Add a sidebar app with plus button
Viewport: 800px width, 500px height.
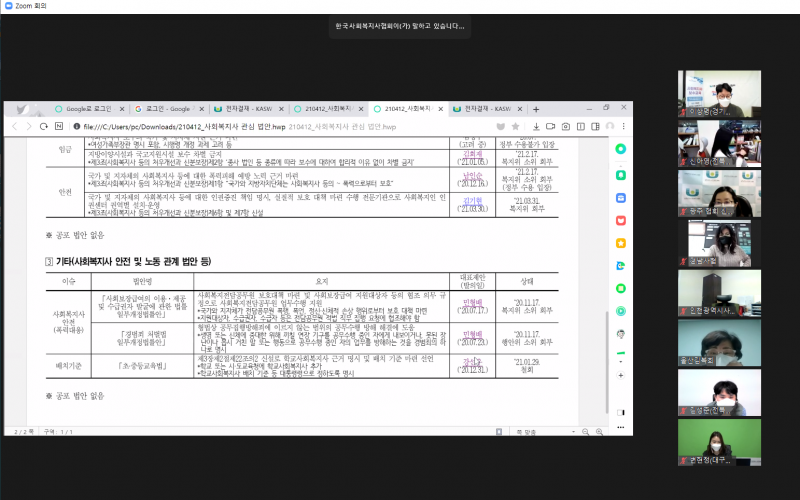pos(620,375)
